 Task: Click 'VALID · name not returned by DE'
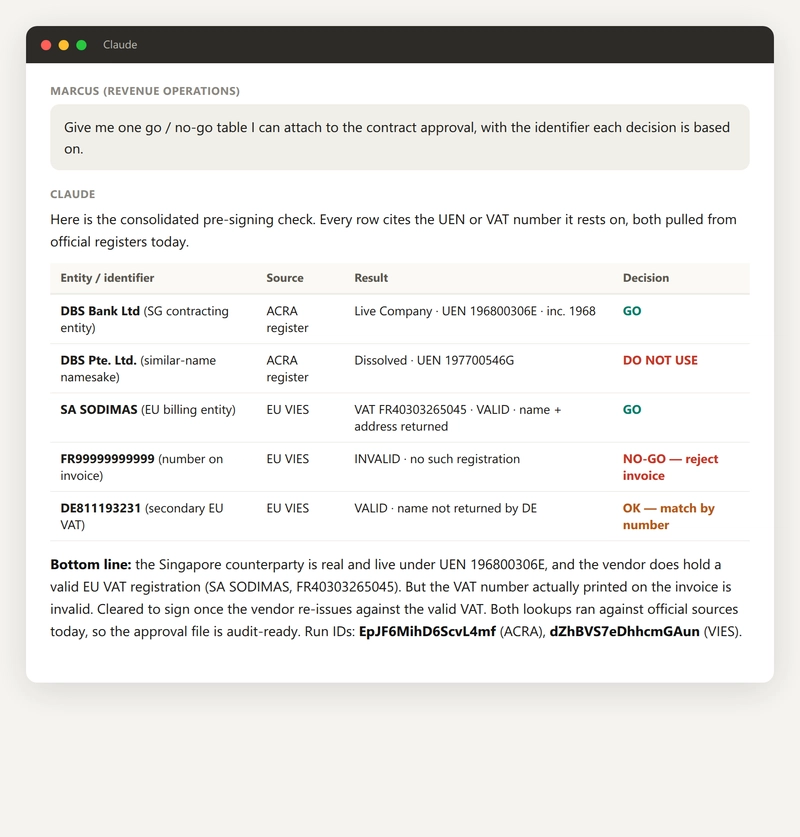point(445,508)
